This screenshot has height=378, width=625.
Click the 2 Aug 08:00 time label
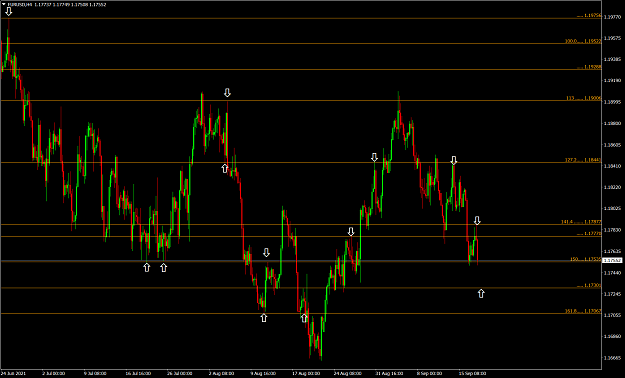(221, 374)
